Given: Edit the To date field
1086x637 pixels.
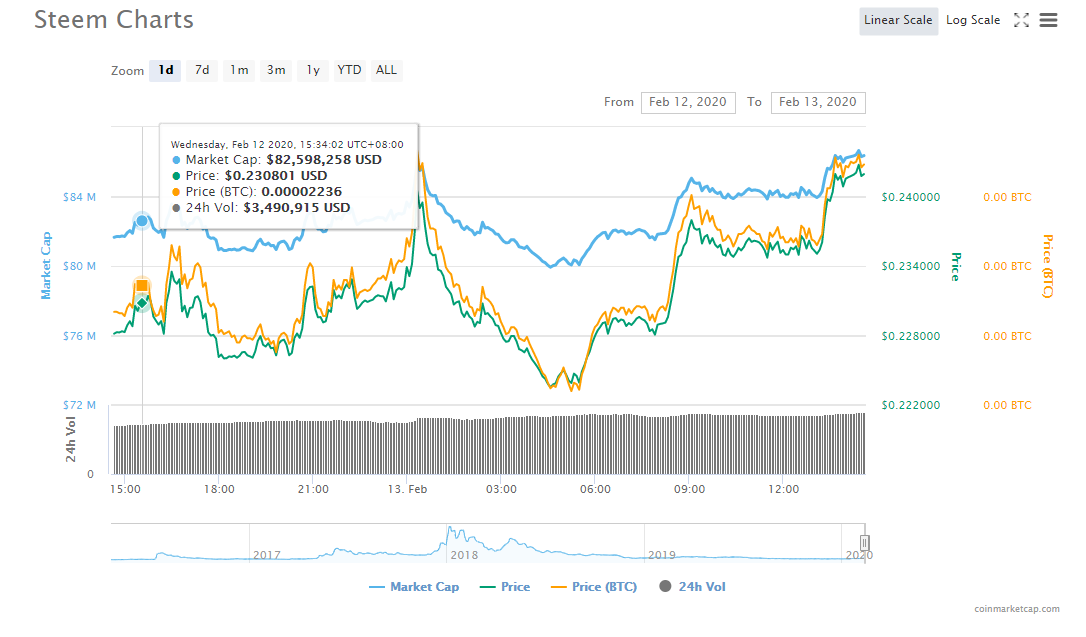Looking at the screenshot, I should coord(818,102).
